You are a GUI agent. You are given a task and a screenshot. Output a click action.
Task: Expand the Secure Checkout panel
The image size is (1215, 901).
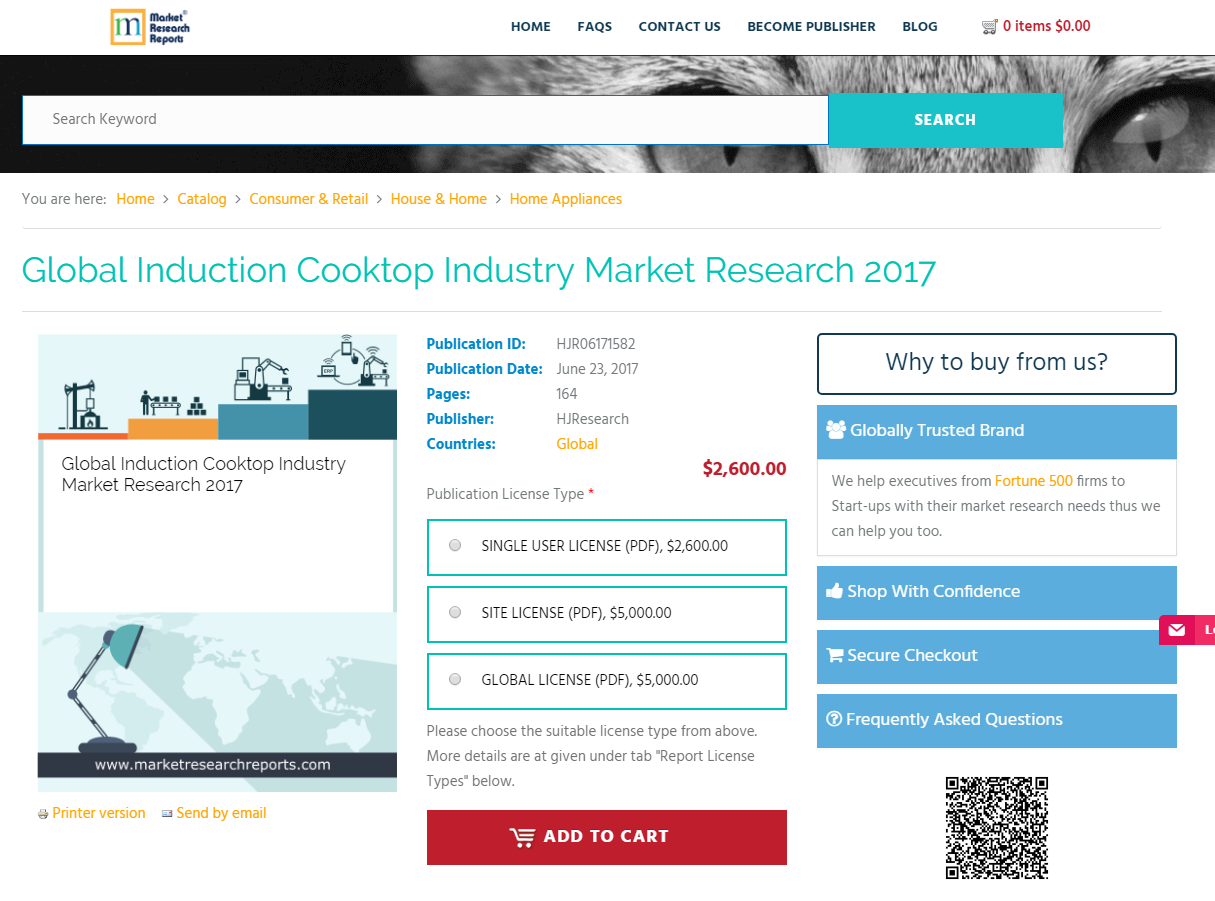[x=997, y=656]
